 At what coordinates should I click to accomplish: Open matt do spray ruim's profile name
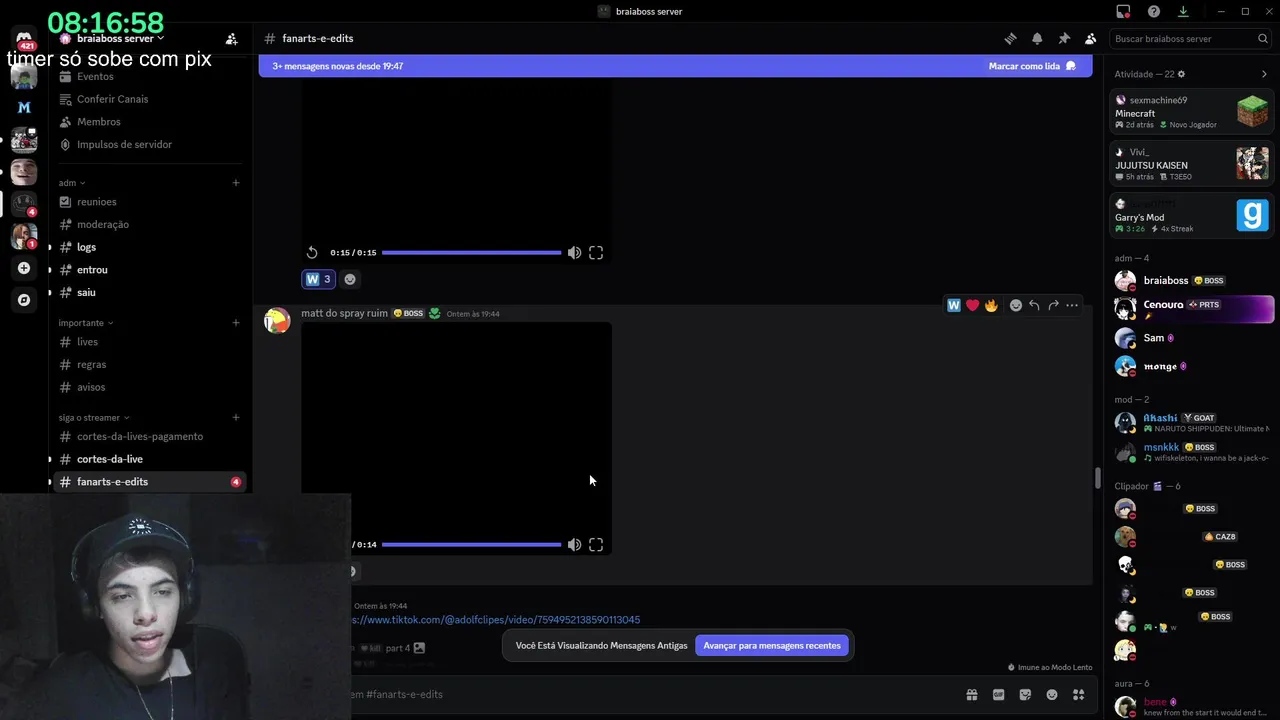click(344, 313)
